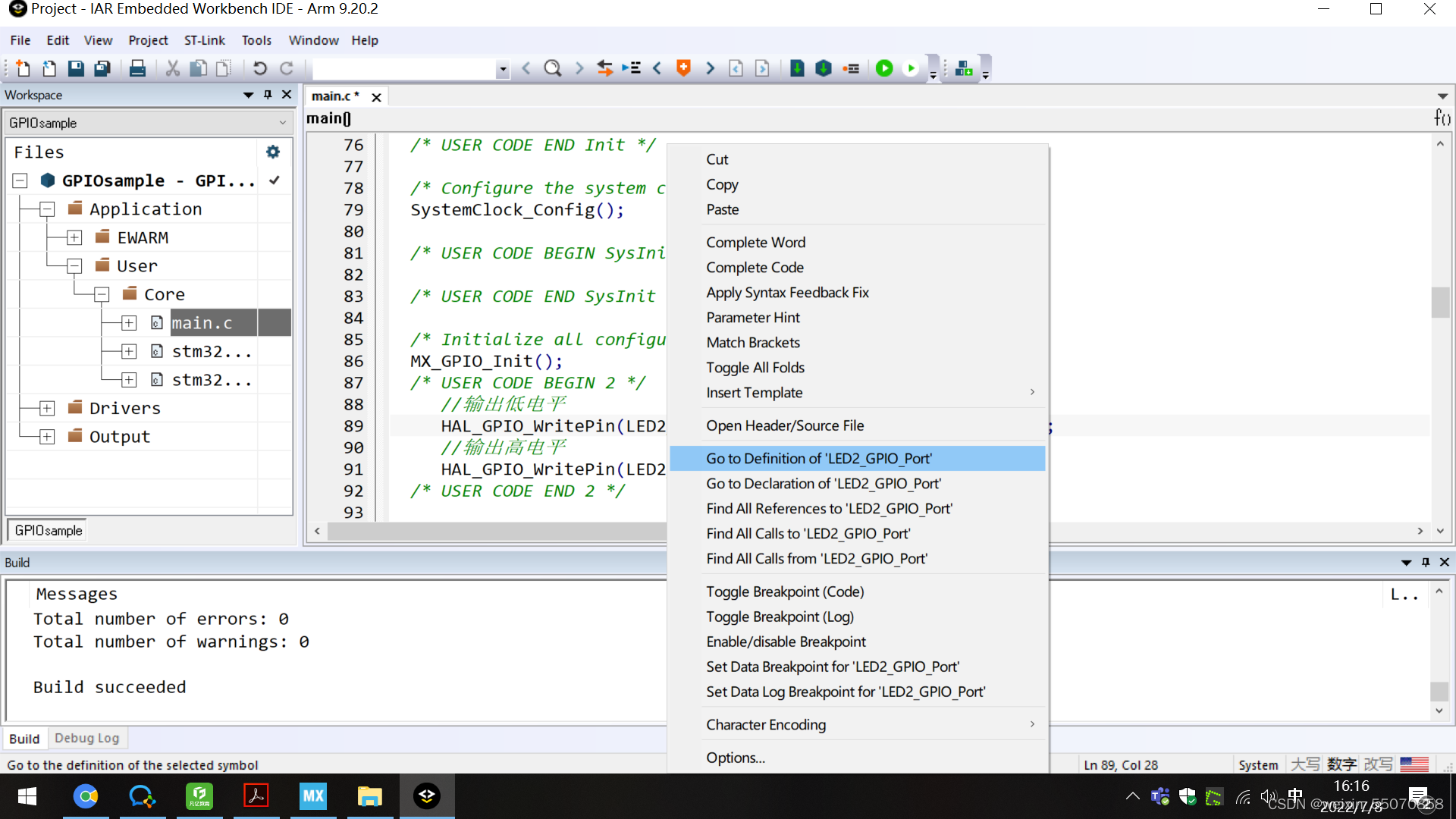
Task: Select Go to Declaration of 'LED2_GPIO_Port'
Action: click(x=823, y=484)
